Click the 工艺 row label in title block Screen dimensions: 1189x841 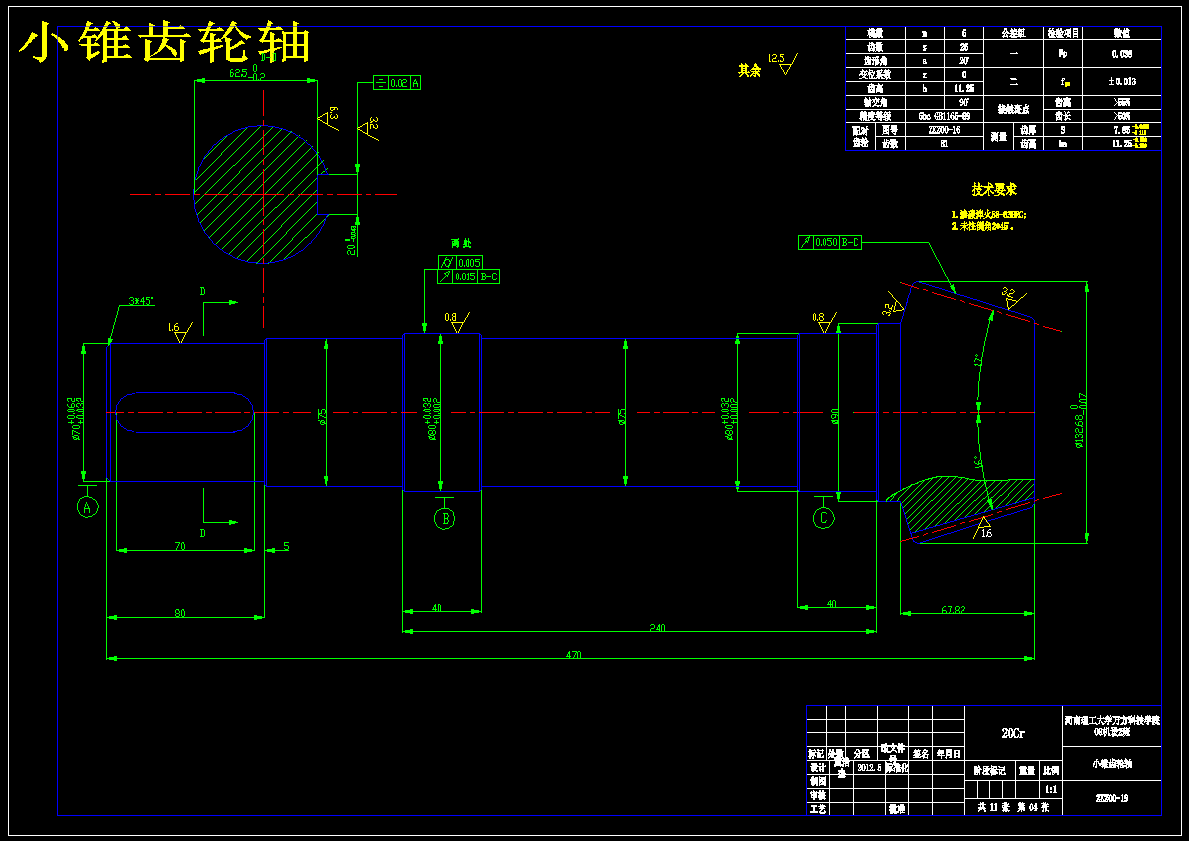click(x=817, y=809)
